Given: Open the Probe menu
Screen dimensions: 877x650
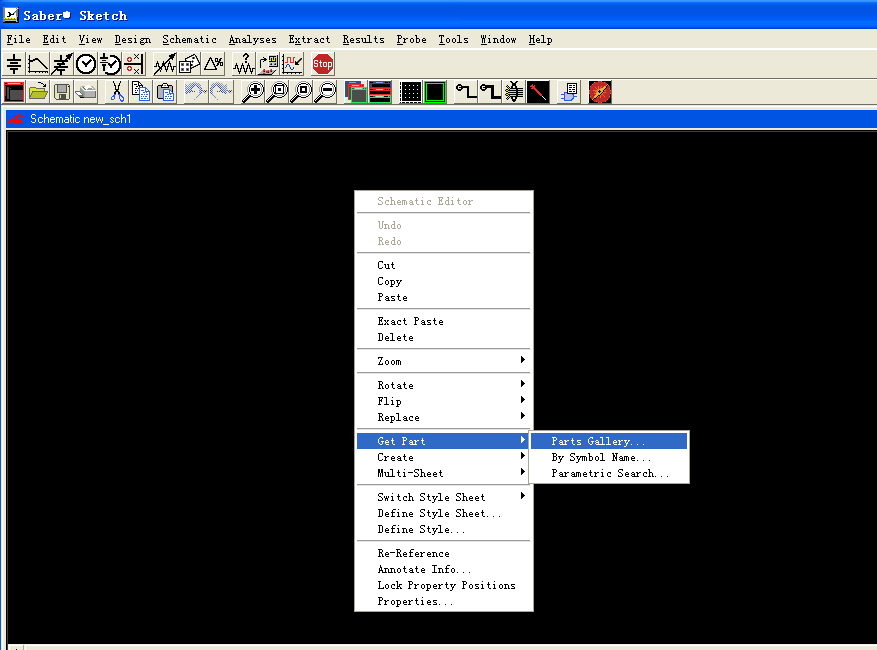Looking at the screenshot, I should (x=411, y=40).
